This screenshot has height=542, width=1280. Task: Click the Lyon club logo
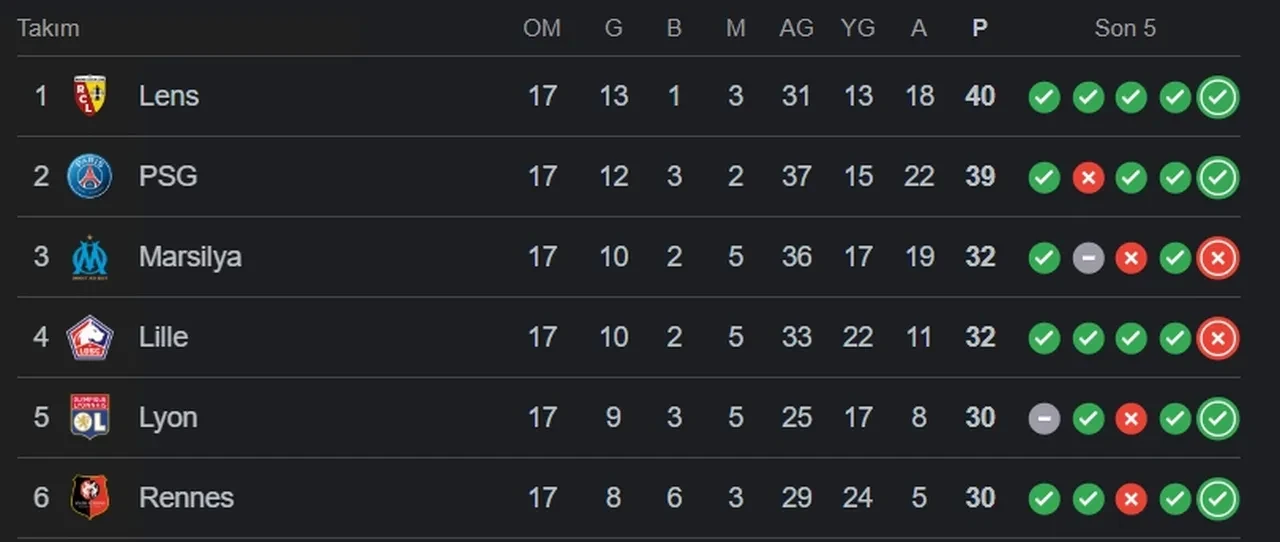click(x=89, y=417)
